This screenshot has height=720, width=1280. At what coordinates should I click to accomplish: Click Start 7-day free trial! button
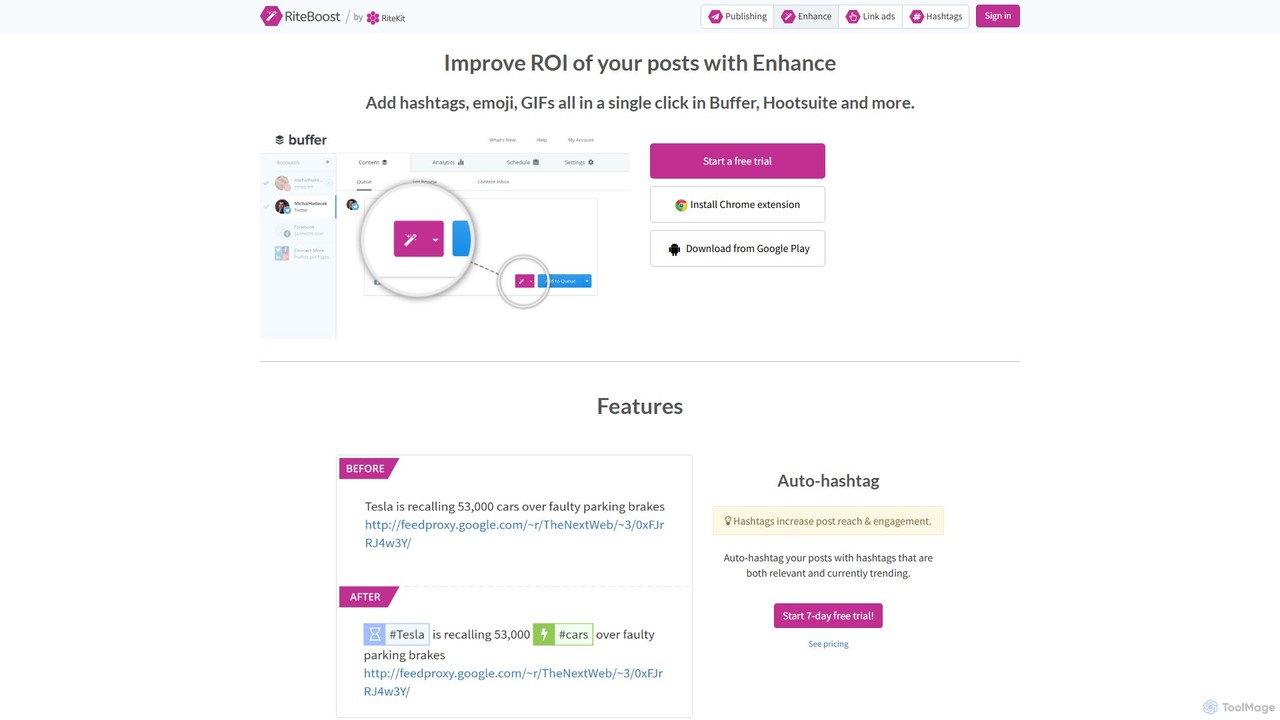(x=828, y=616)
